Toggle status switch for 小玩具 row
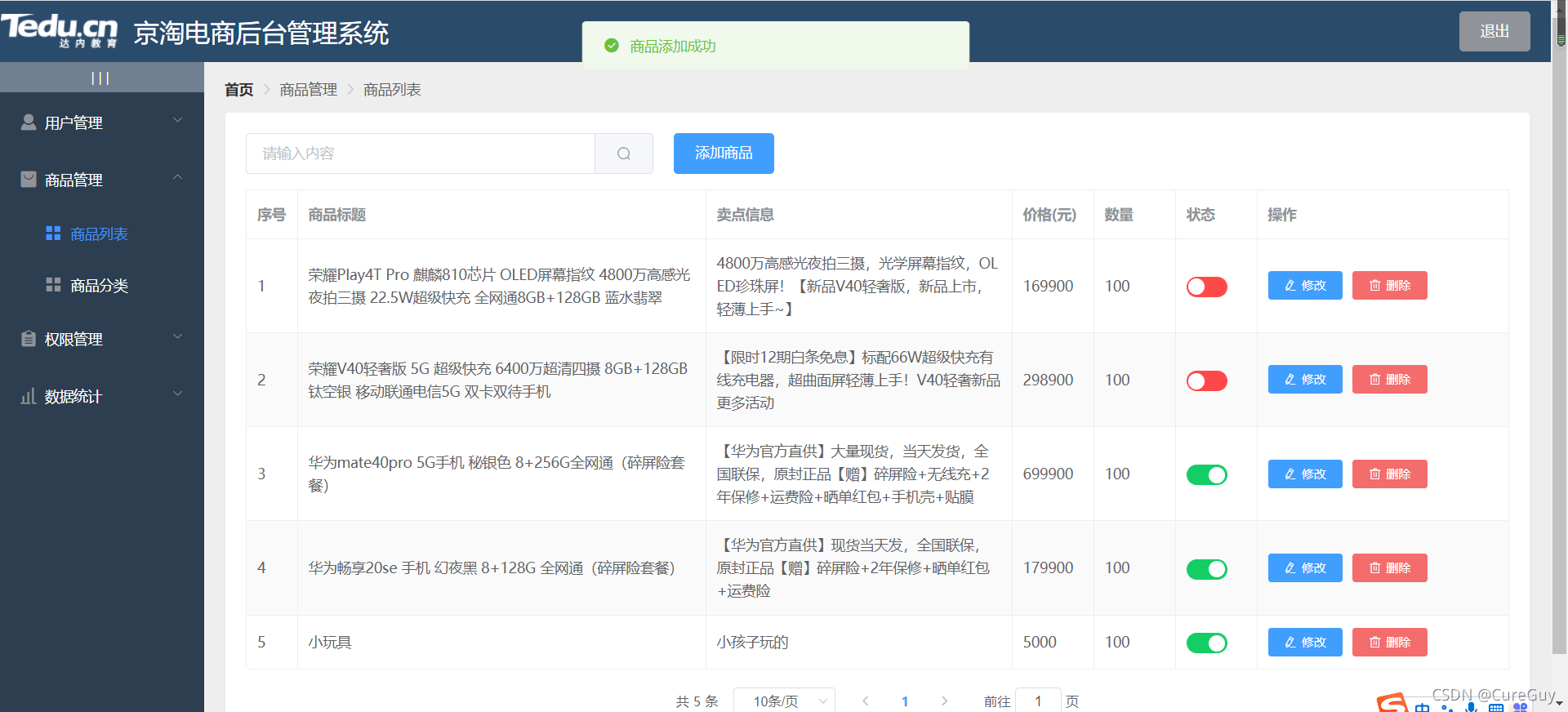Viewport: 1568px width, 712px height. pyautogui.click(x=1207, y=643)
